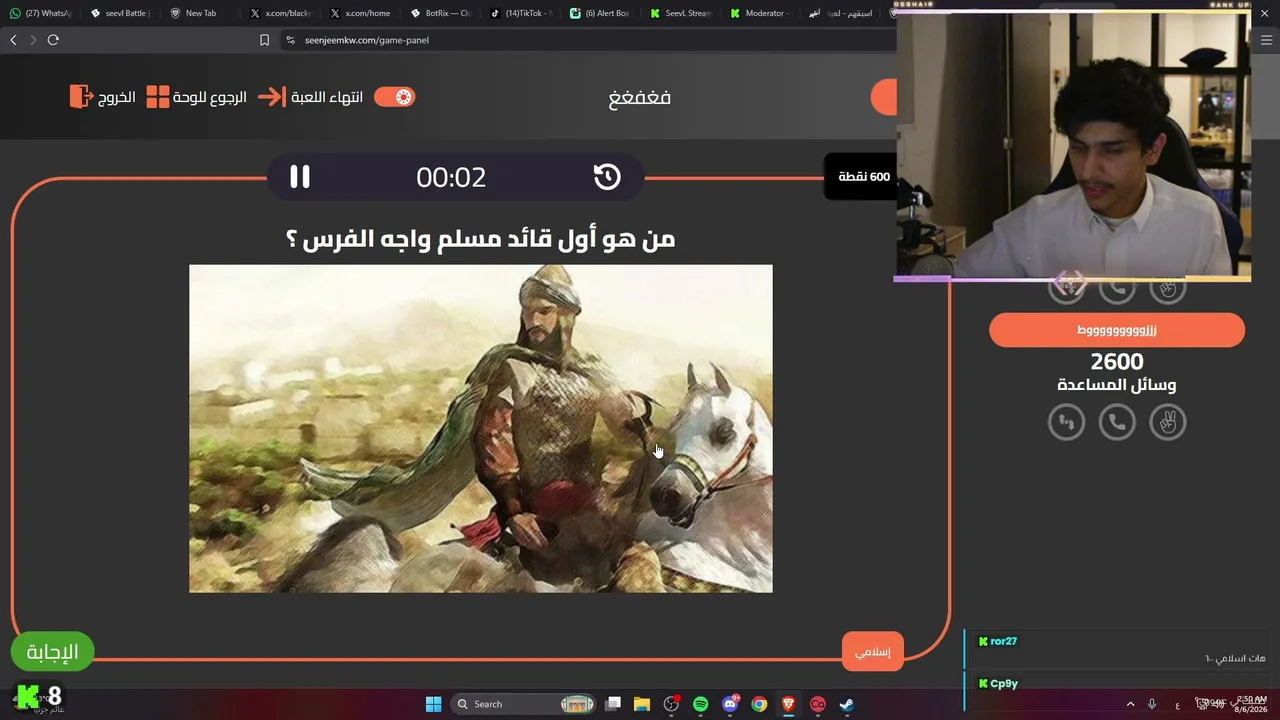This screenshot has height=720, width=1280.
Task: Open Discord from the taskbar
Action: pos(730,704)
